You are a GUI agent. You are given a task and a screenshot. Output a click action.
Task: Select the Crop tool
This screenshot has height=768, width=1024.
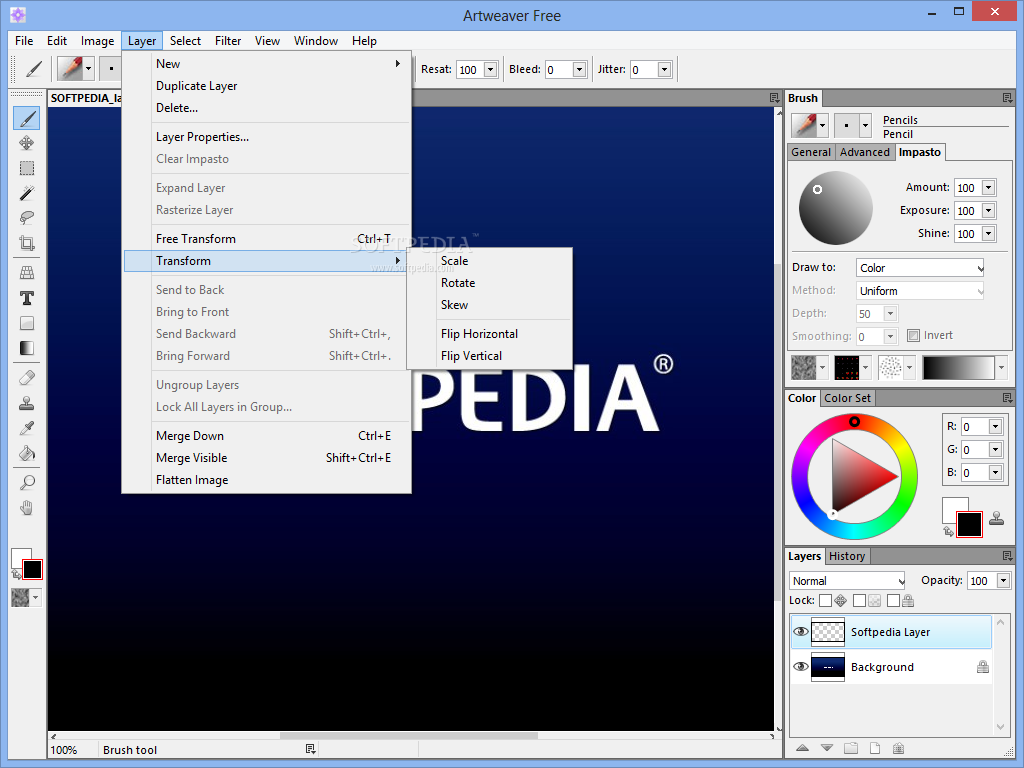tap(27, 243)
